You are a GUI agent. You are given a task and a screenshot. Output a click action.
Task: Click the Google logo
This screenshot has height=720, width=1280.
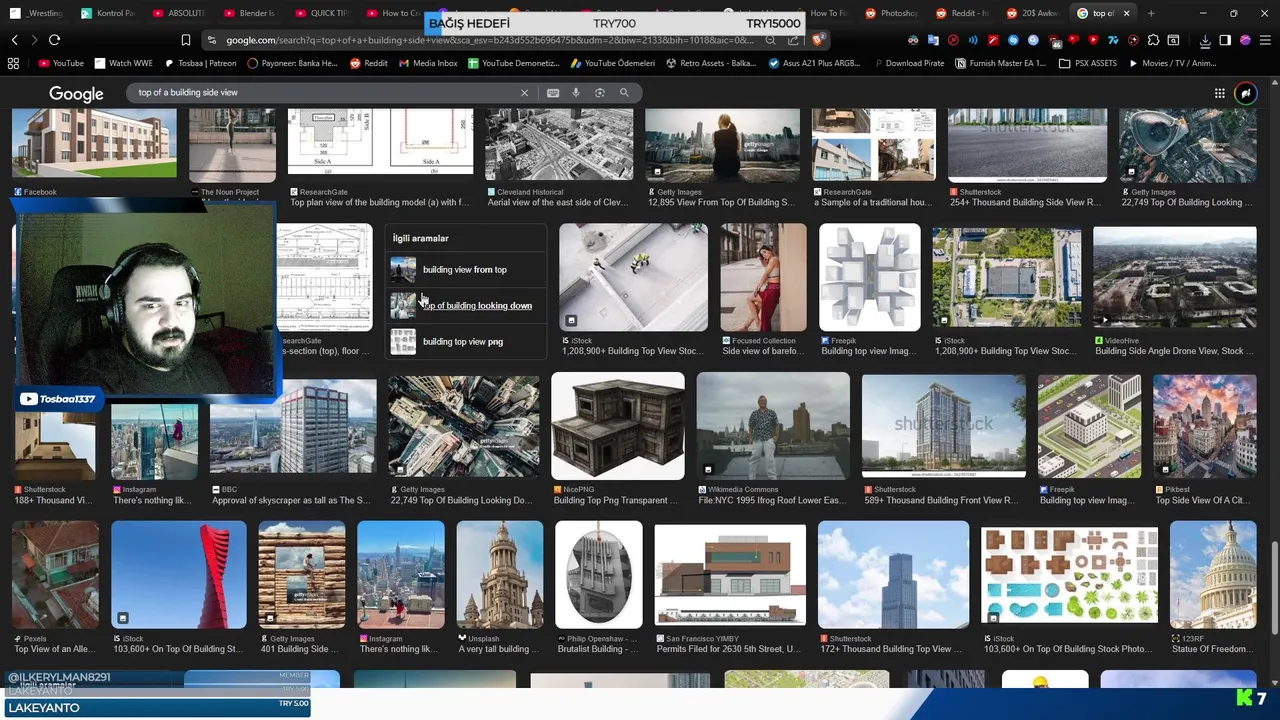coord(76,93)
